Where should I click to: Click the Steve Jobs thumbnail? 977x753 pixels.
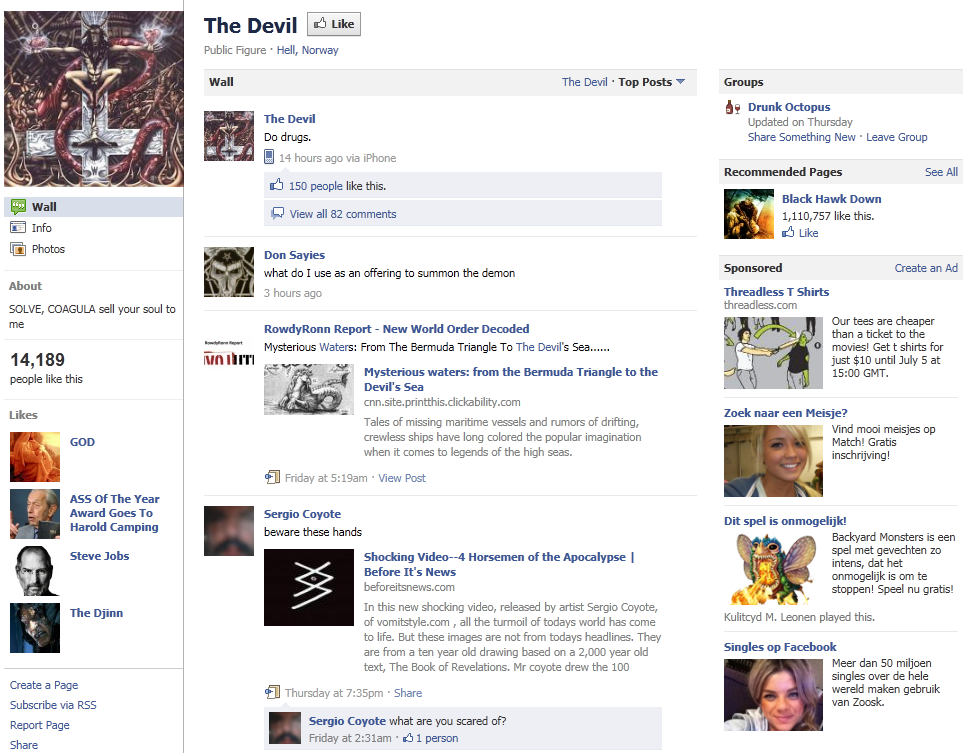[x=35, y=571]
